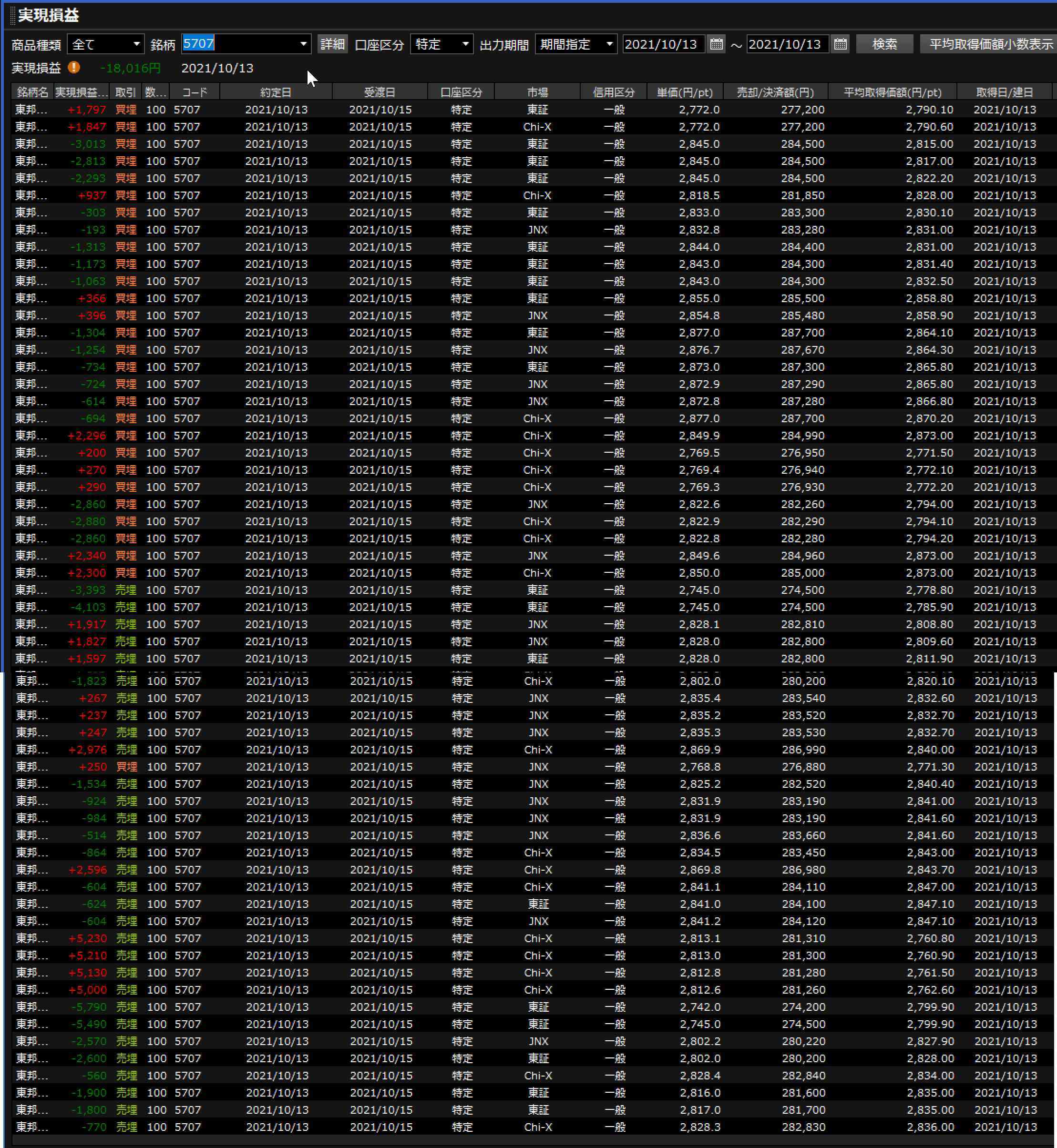This screenshot has height=1148, width=1057.
Task: Click the 市場 column header
Action: click(x=537, y=92)
